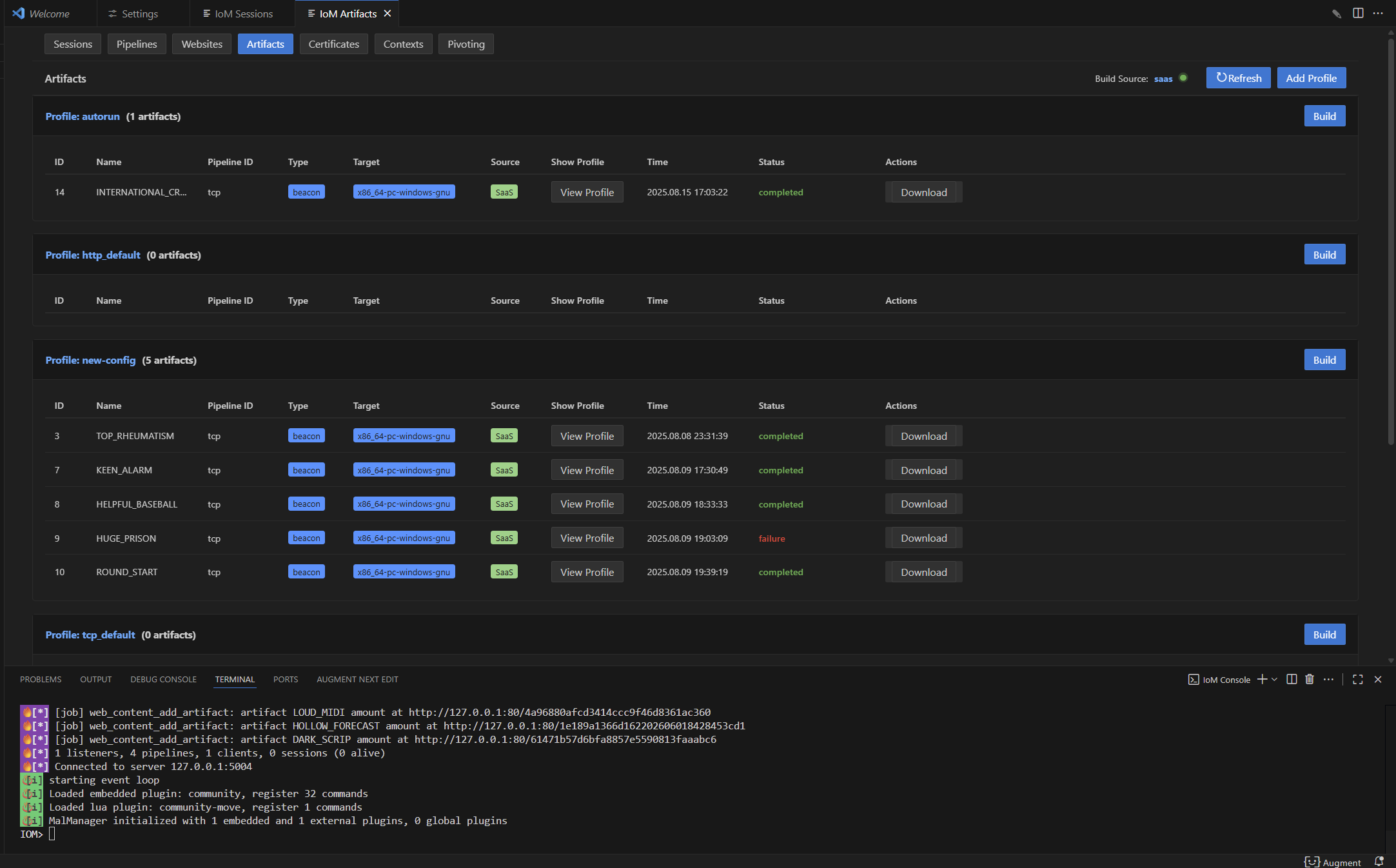The image size is (1396, 868).
Task: Split the terminal using split icon
Action: pyautogui.click(x=1292, y=679)
